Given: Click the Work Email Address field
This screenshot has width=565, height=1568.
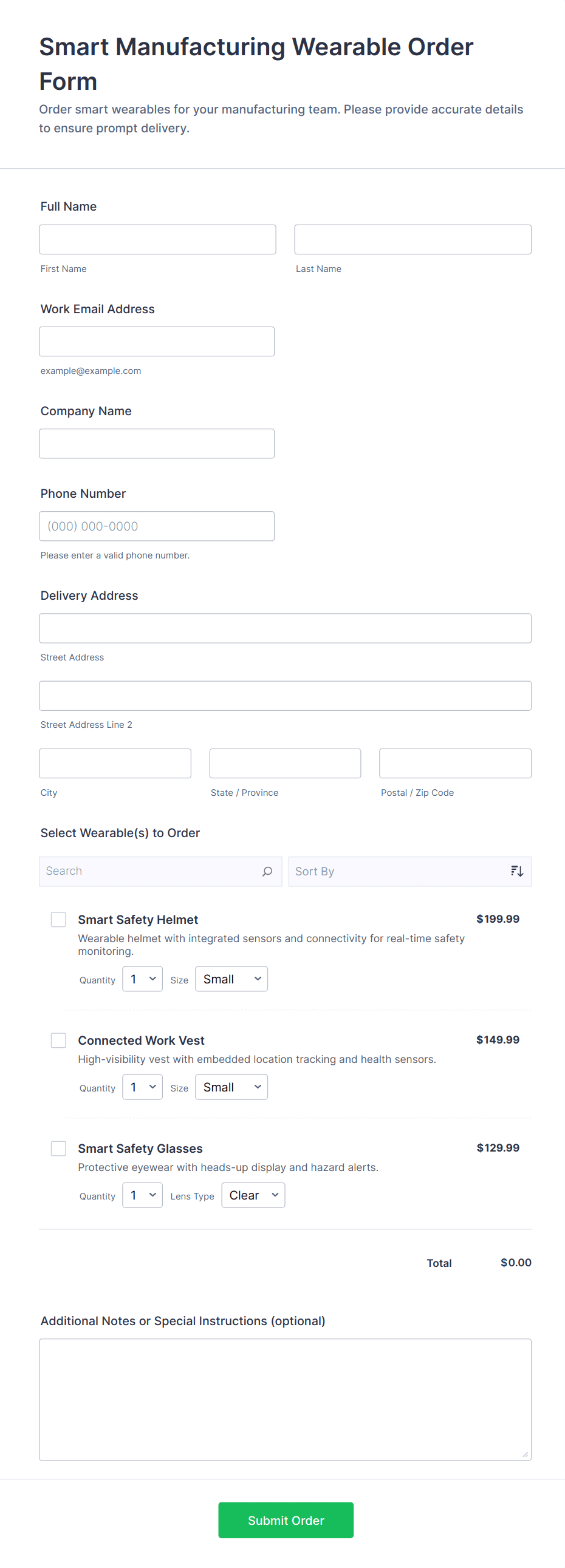Looking at the screenshot, I should 157,342.
